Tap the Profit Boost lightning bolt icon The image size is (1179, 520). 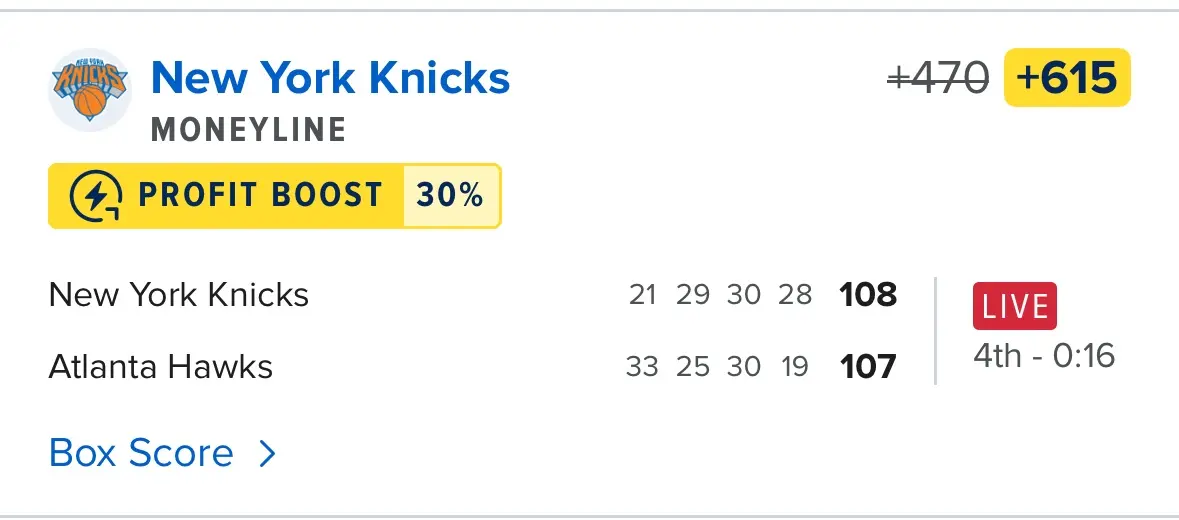[97, 196]
